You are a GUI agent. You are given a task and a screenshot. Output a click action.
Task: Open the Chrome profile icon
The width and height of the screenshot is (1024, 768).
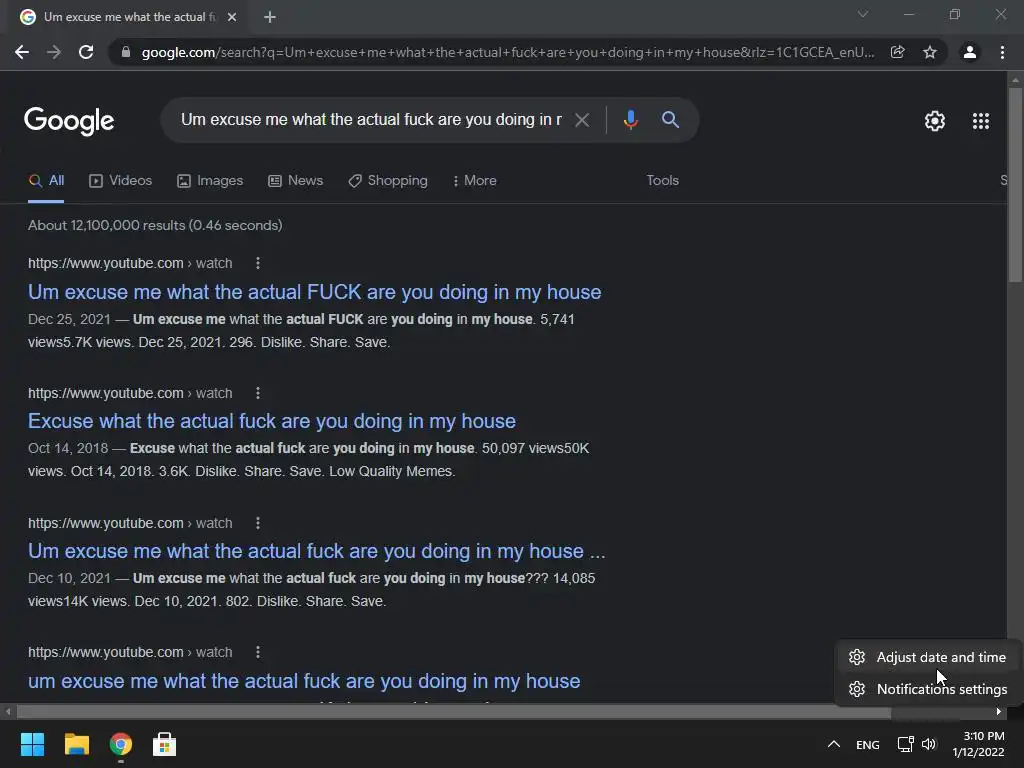970,52
